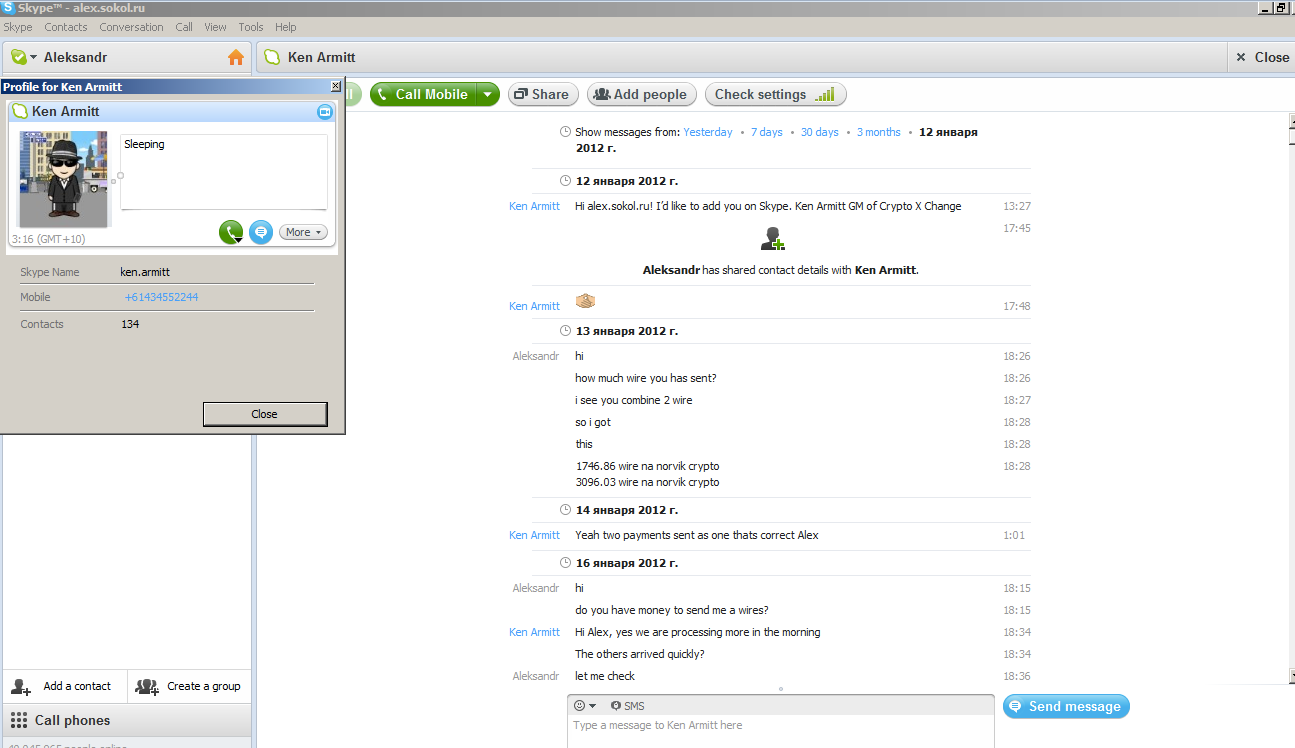Click the Create a group button
Screen dimensions: 1295x748
pos(189,686)
